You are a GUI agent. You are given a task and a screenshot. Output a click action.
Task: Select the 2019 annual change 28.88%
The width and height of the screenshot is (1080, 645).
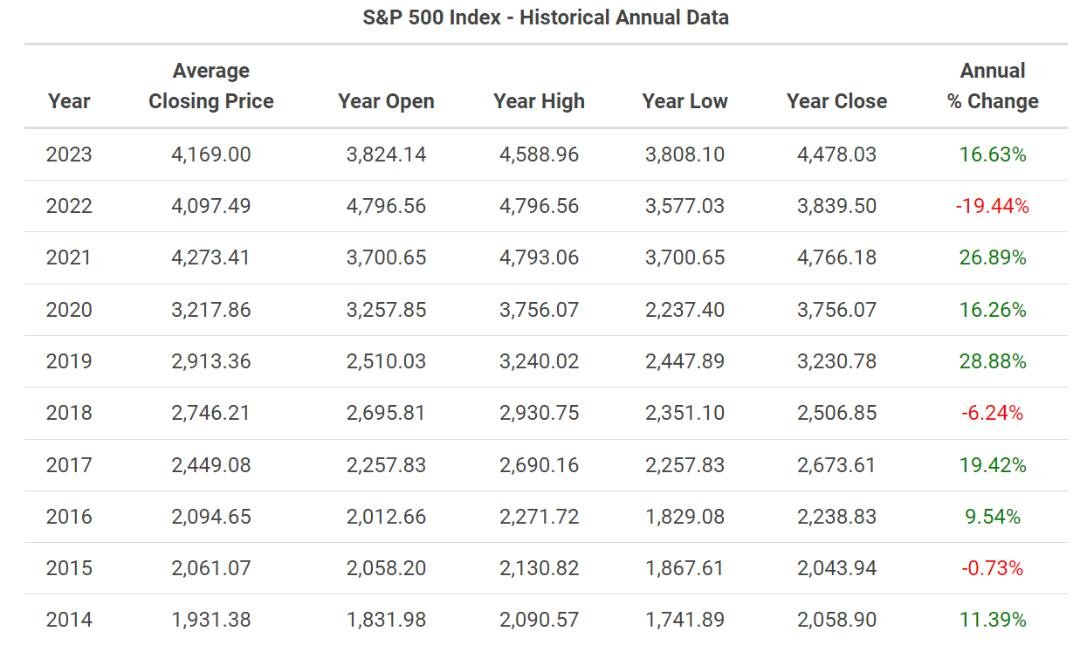pos(993,361)
